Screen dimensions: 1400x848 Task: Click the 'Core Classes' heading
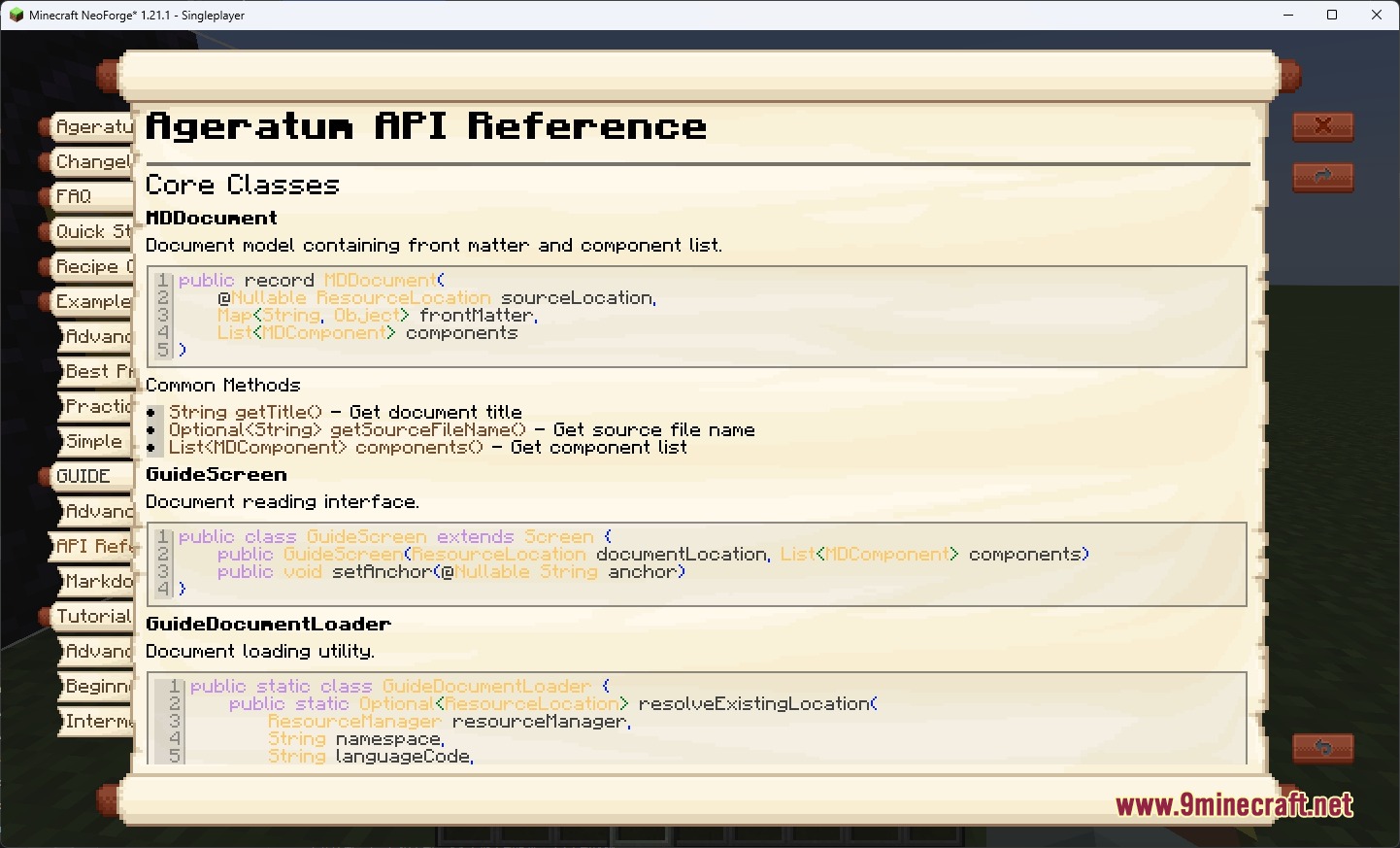tap(243, 185)
